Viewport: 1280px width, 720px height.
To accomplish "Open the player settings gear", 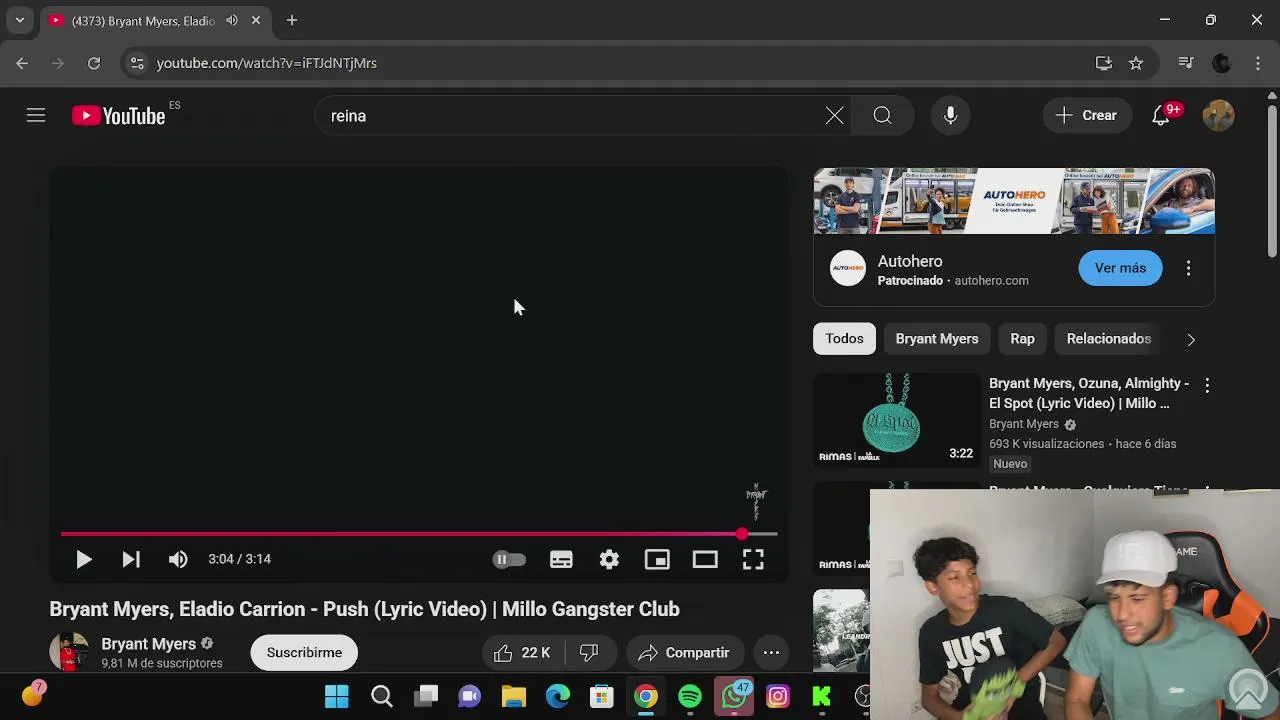I will (x=609, y=560).
